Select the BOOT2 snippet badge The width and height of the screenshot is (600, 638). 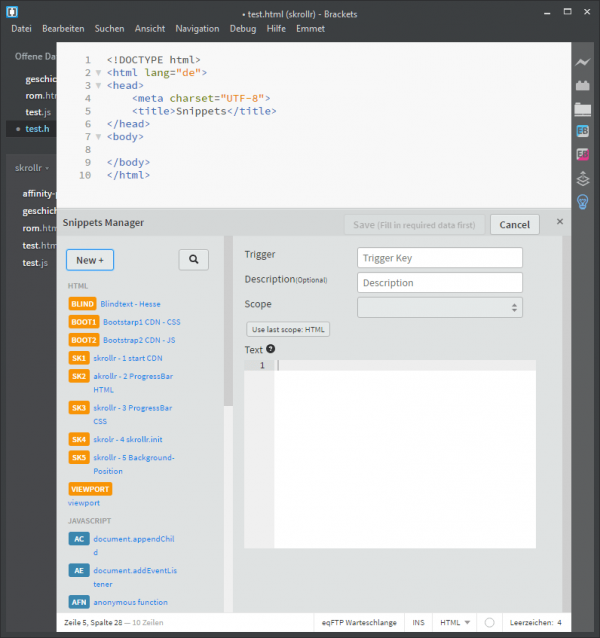point(84,340)
